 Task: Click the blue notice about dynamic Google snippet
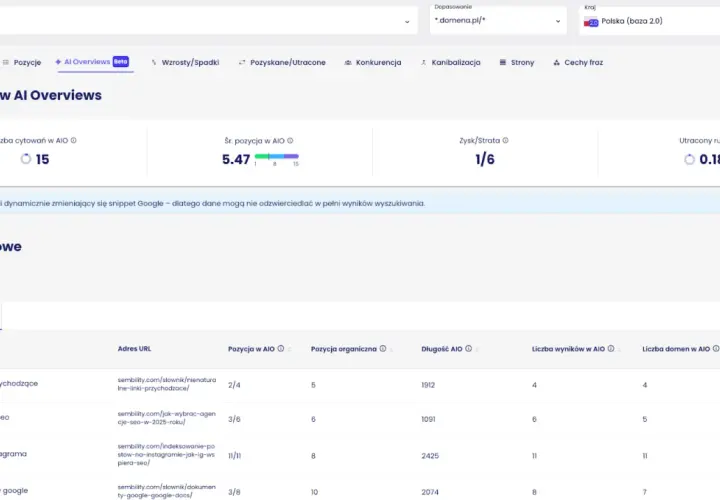(360, 203)
